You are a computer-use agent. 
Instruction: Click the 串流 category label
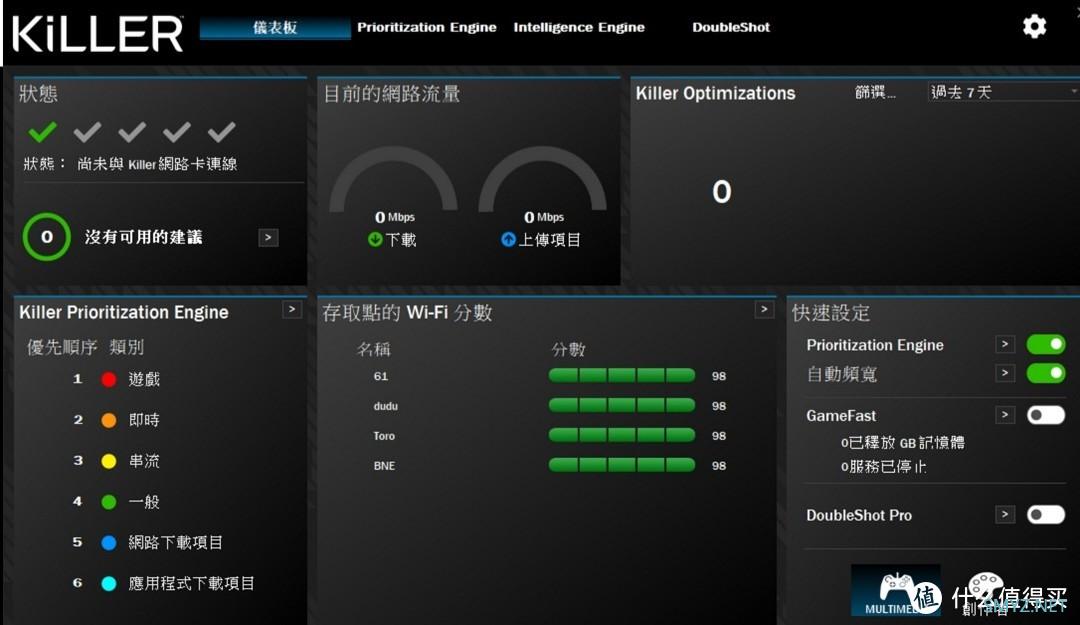144,461
